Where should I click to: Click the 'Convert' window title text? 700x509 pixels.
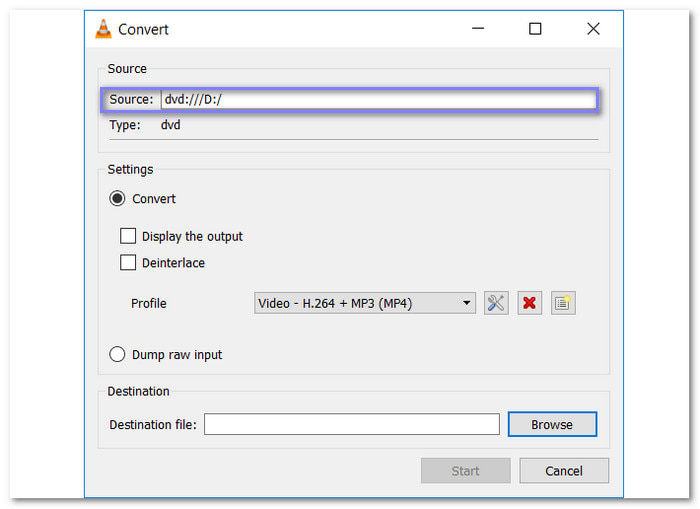click(x=143, y=29)
